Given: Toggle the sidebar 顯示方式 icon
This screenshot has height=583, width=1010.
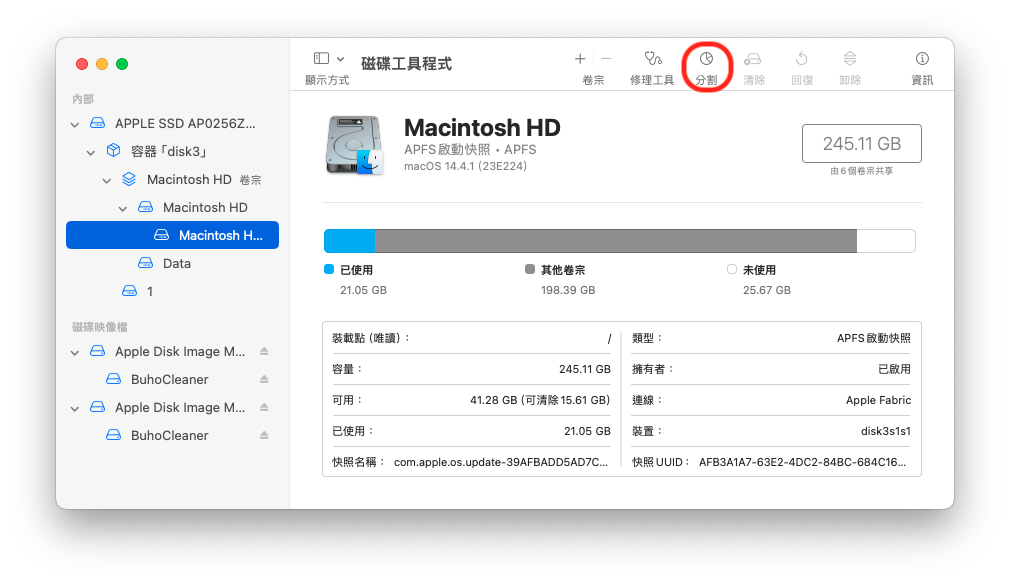Looking at the screenshot, I should [x=321, y=59].
